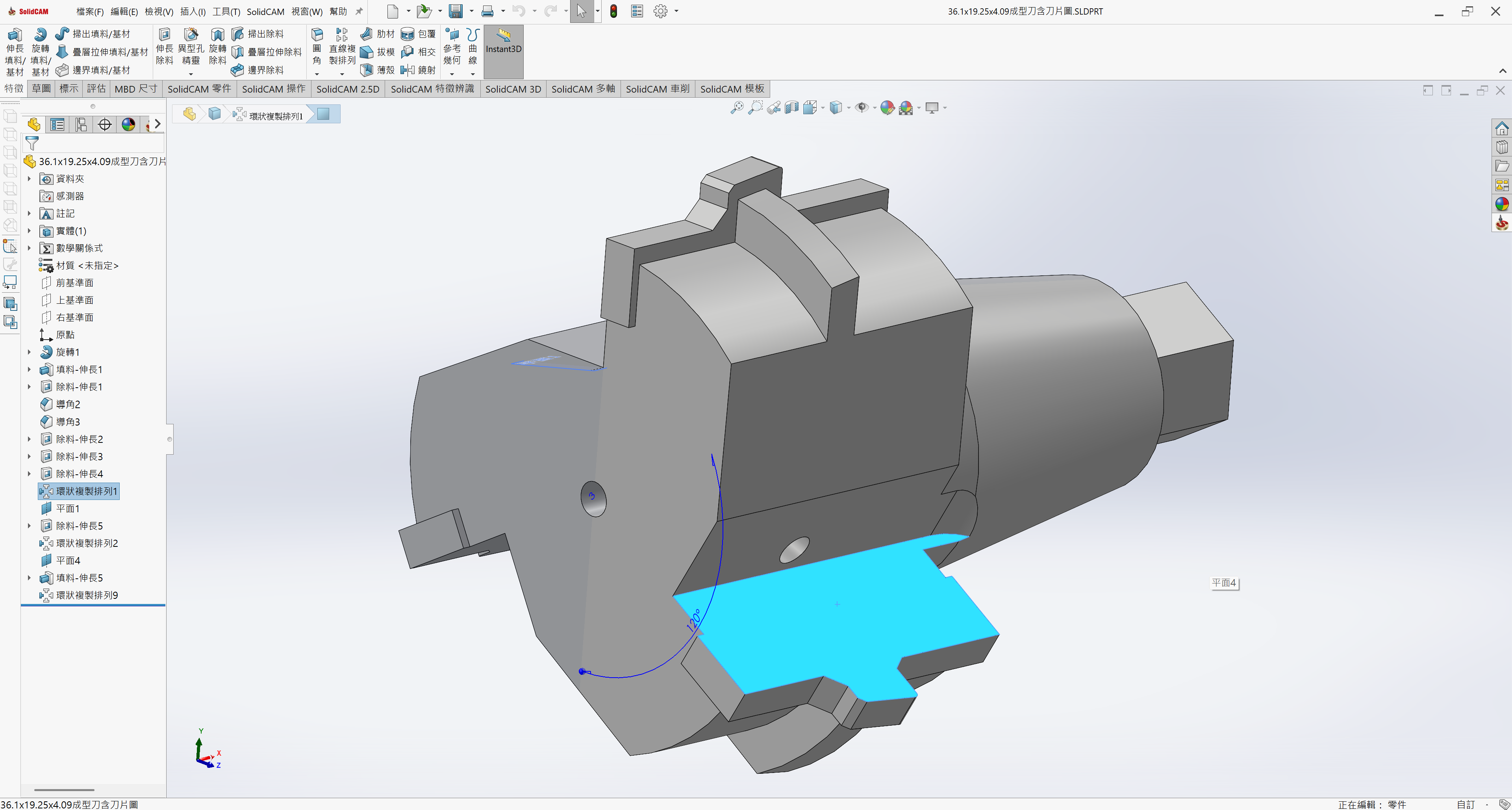Collapse the ribbon with the chevron arrow
Image resolution: width=1512 pixels, height=810 pixels.
(1502, 71)
